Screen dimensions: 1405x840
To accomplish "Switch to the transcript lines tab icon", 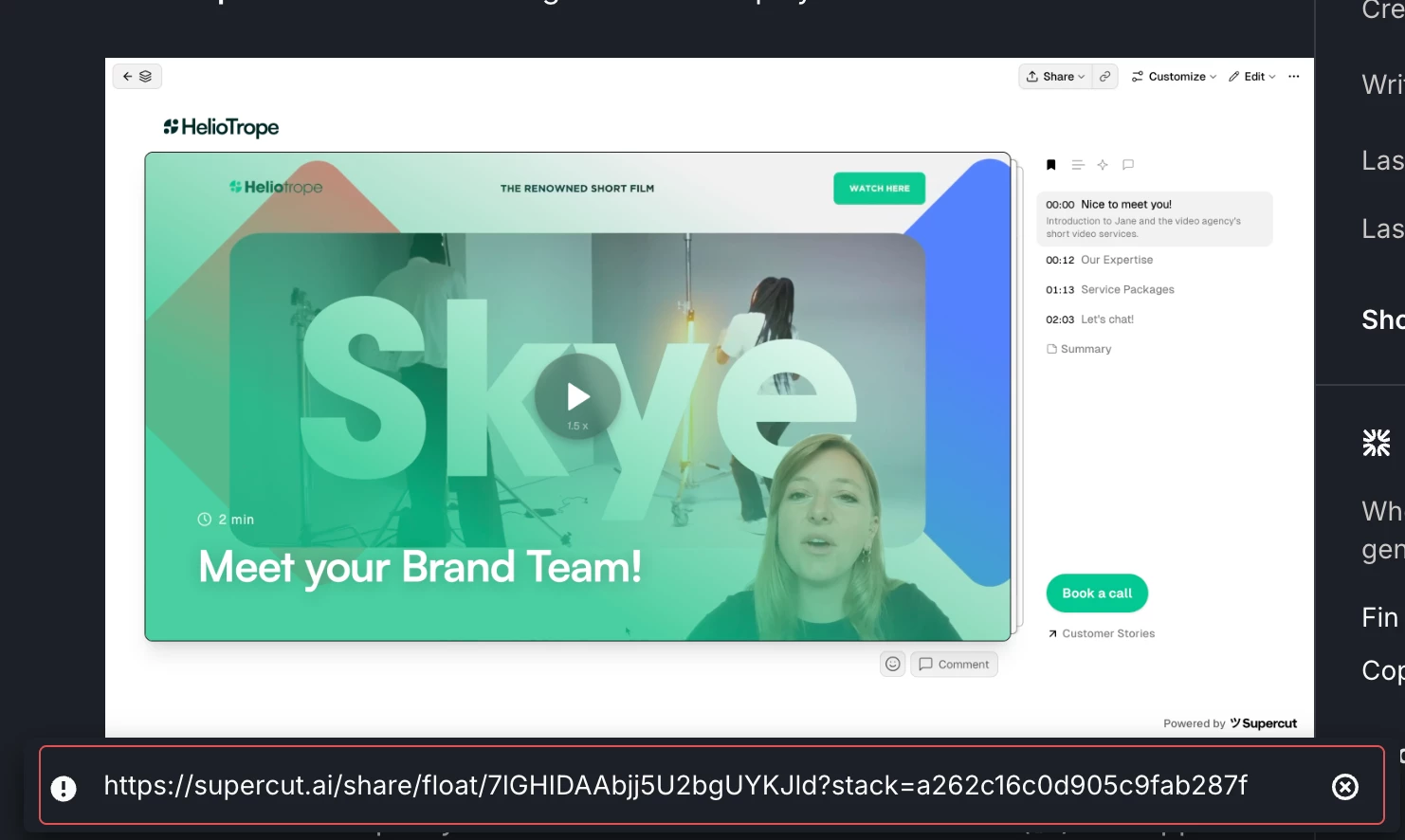I will pos(1077,165).
